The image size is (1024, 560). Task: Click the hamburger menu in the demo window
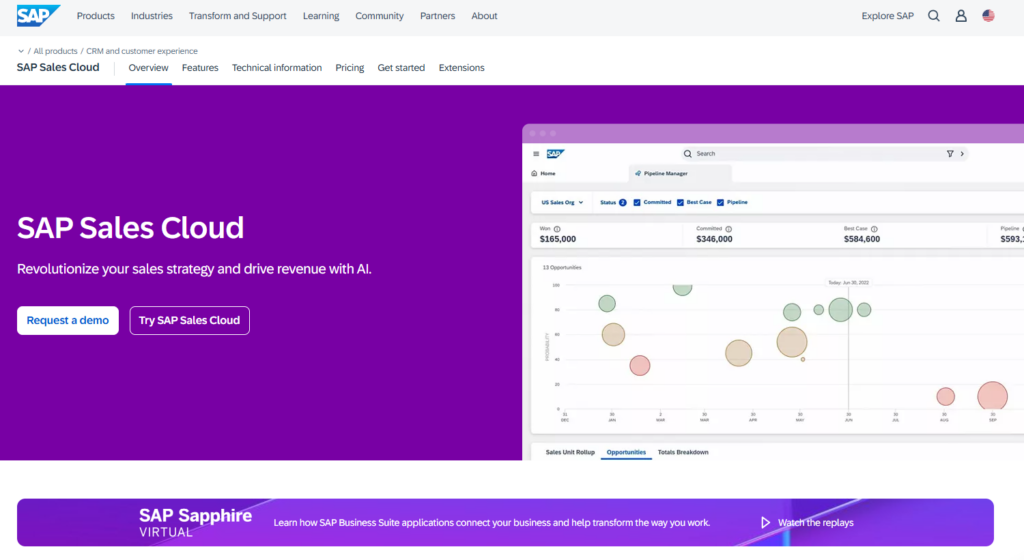click(536, 154)
